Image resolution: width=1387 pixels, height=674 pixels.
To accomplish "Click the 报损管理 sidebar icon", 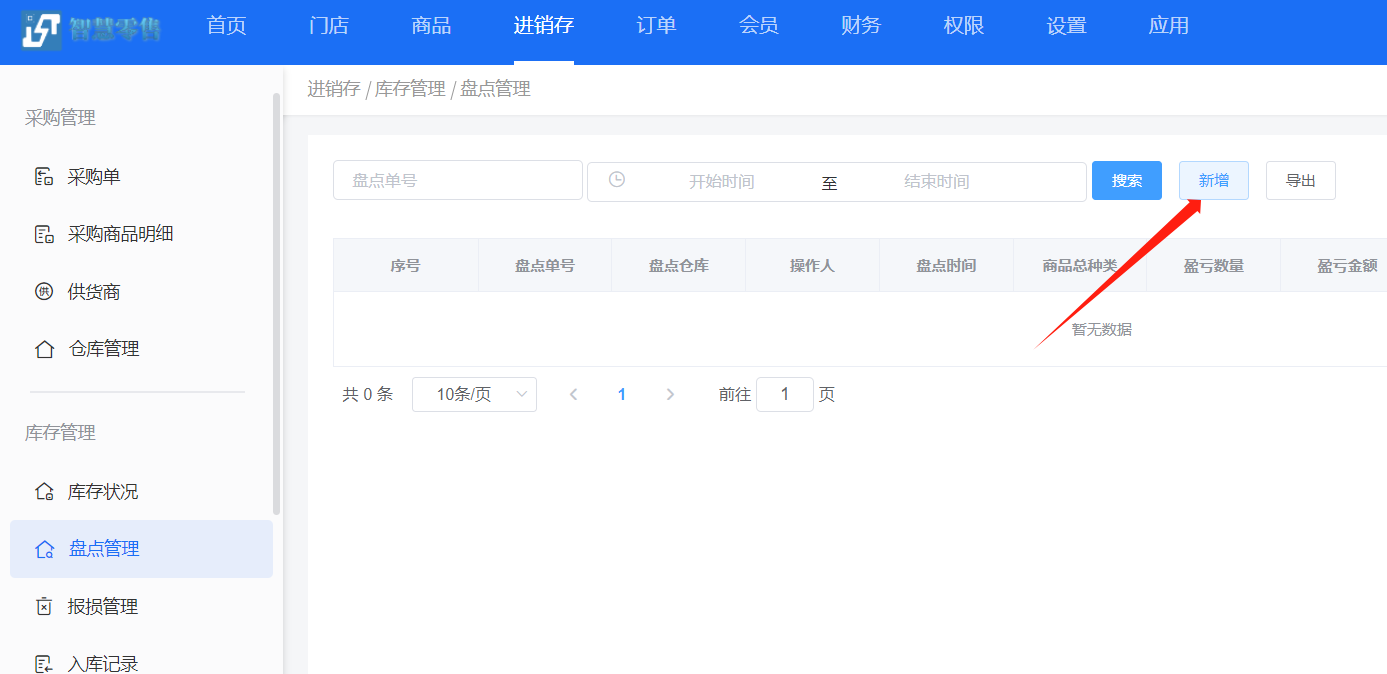I will point(44,607).
